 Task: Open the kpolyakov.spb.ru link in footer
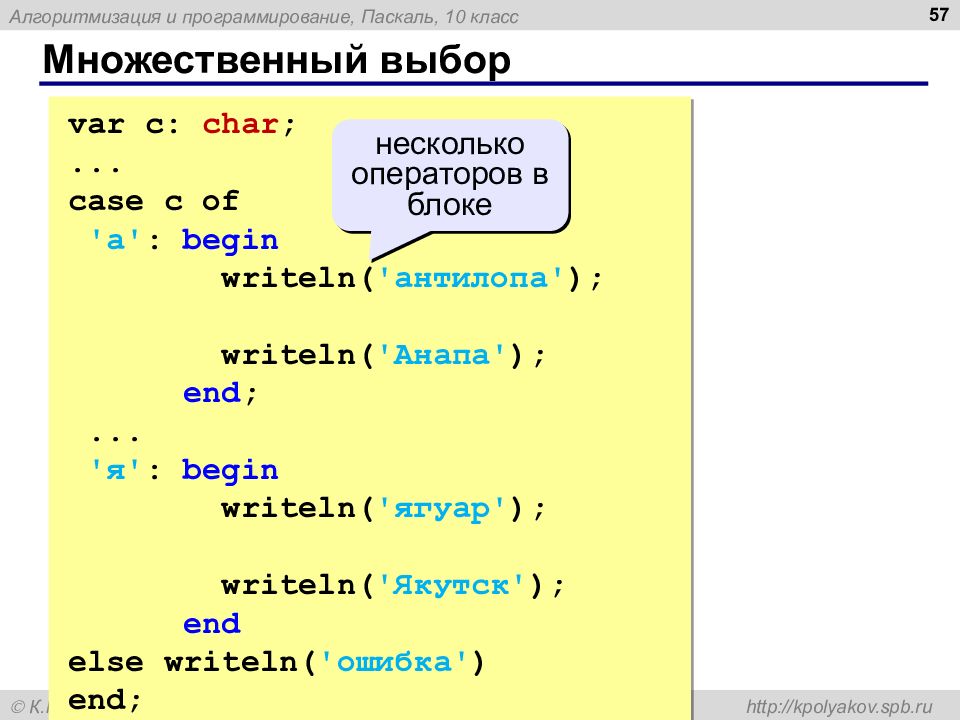(x=839, y=707)
